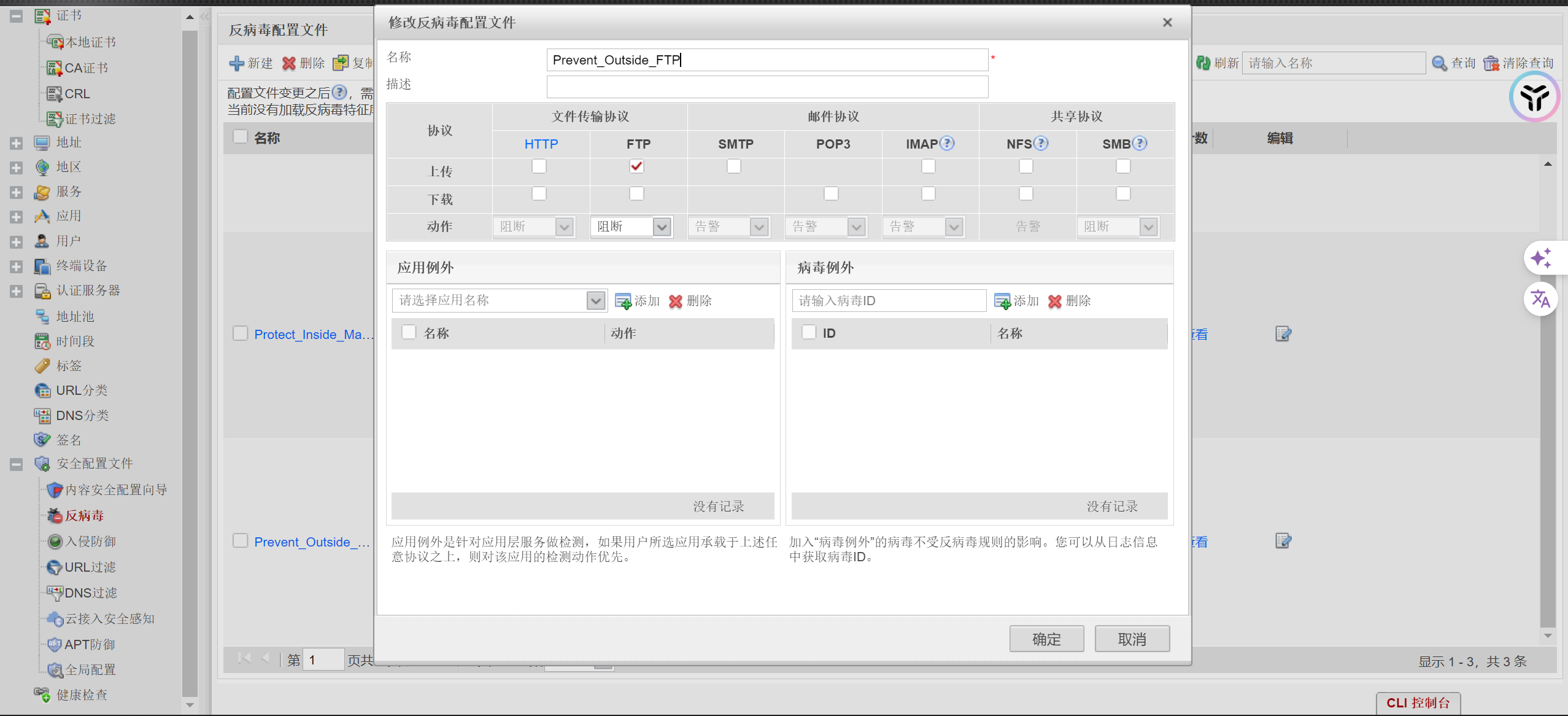Image resolution: width=1568 pixels, height=716 pixels.
Task: Open DNS过滤 sidebar item
Action: click(x=91, y=593)
